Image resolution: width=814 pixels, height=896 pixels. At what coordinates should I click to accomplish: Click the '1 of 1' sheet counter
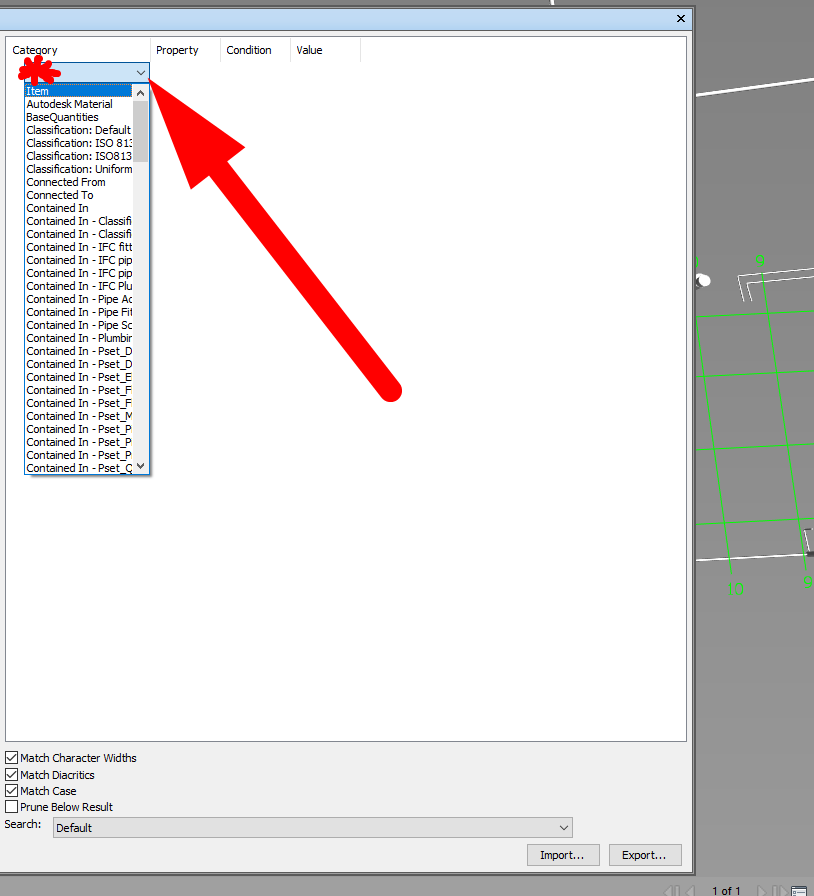click(726, 891)
